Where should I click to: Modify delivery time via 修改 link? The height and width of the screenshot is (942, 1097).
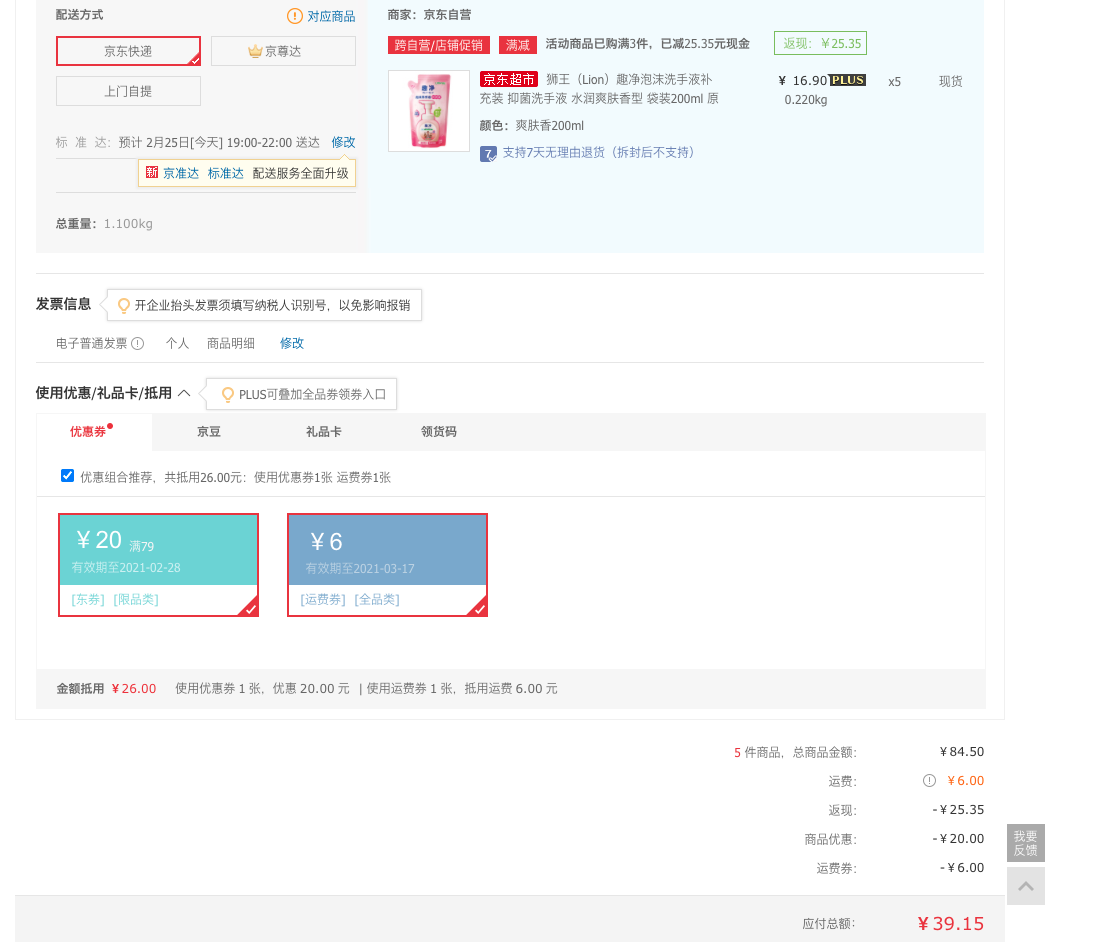344,142
